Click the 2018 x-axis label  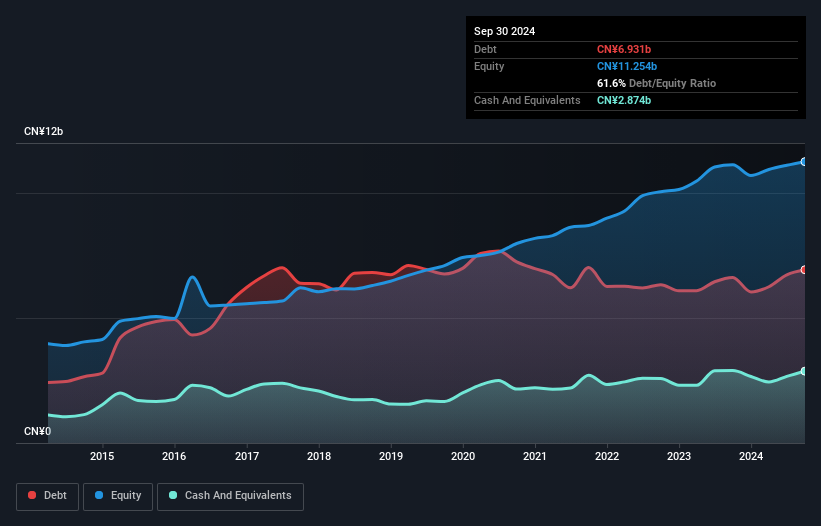(x=319, y=456)
